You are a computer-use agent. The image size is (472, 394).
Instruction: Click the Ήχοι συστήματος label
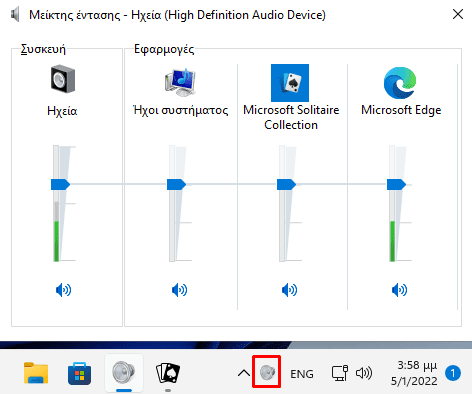[181, 110]
